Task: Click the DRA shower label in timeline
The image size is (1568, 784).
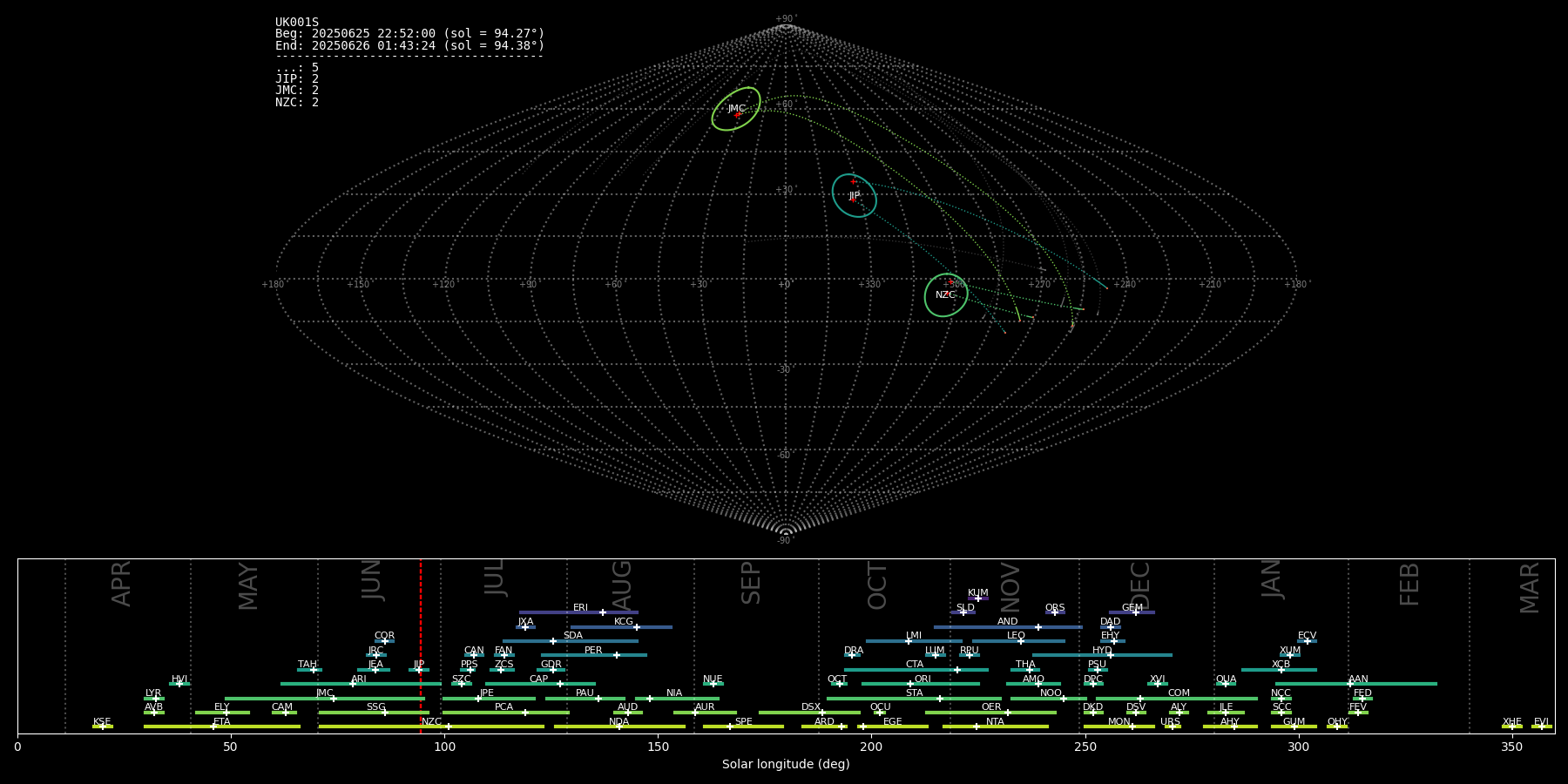Action: [x=855, y=650]
